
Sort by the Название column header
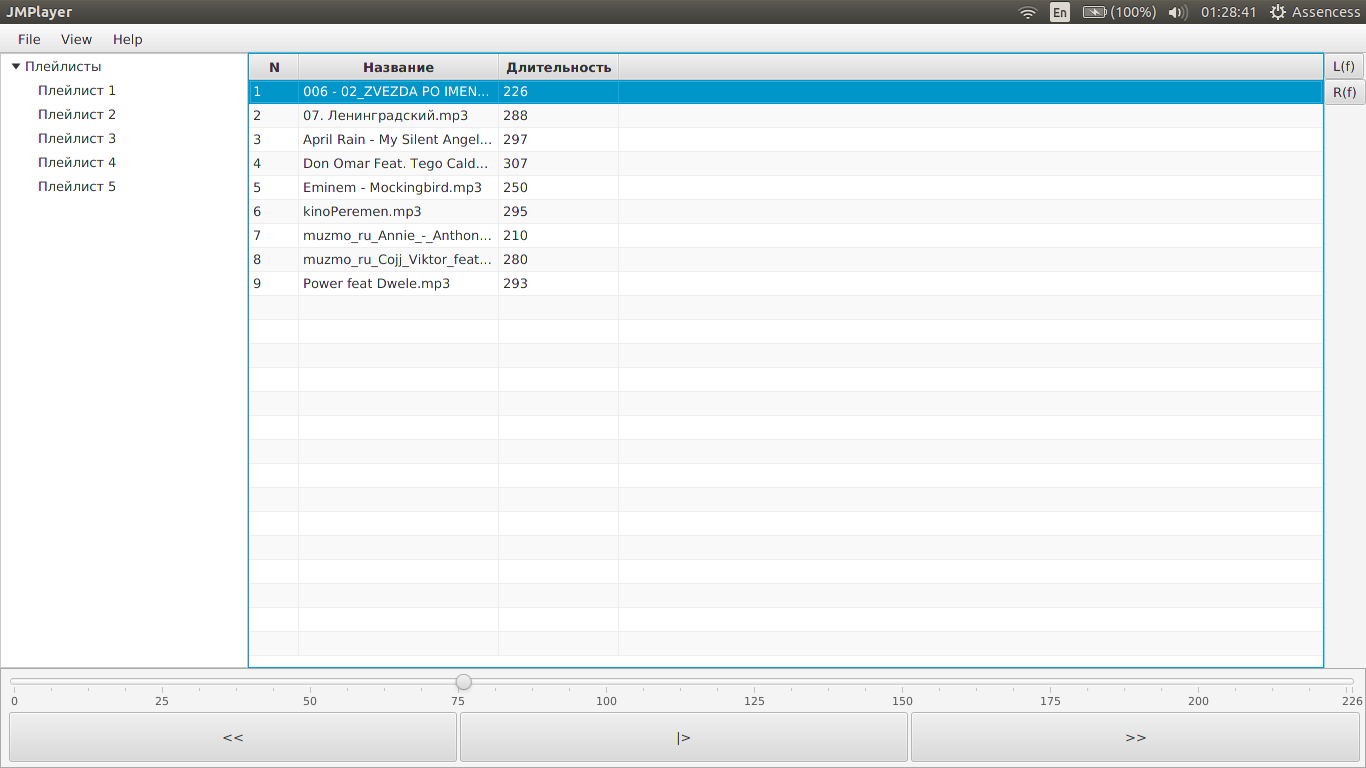point(398,68)
